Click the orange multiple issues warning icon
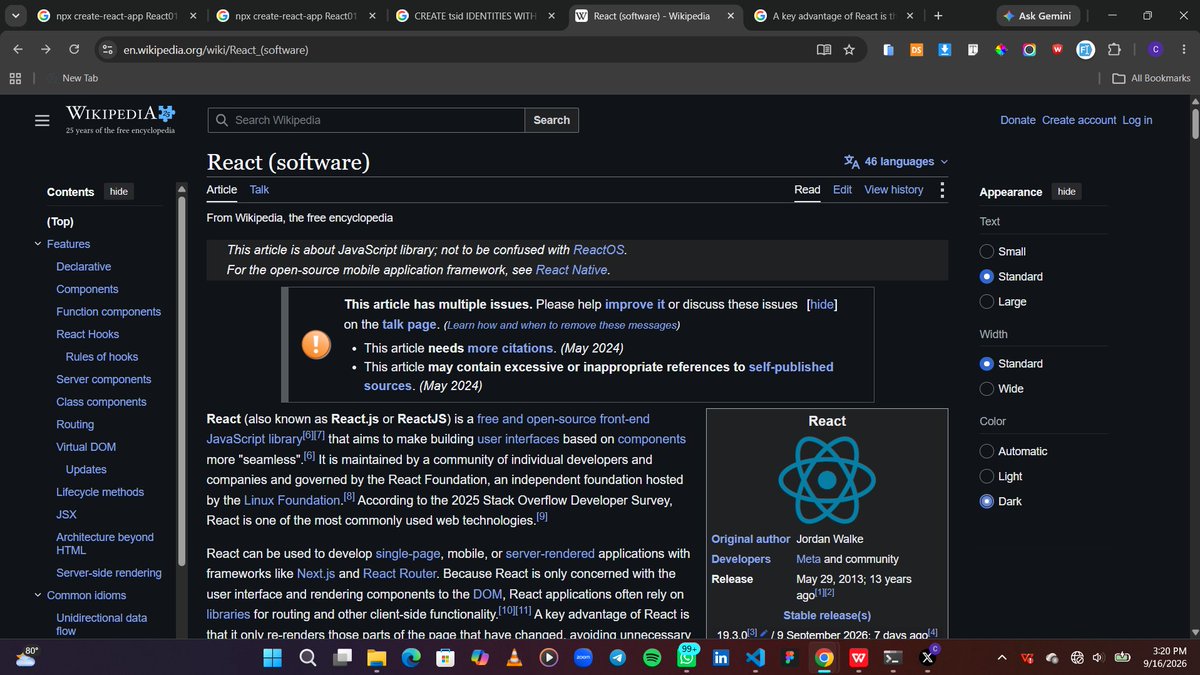The width and height of the screenshot is (1200, 675). pyautogui.click(x=317, y=345)
